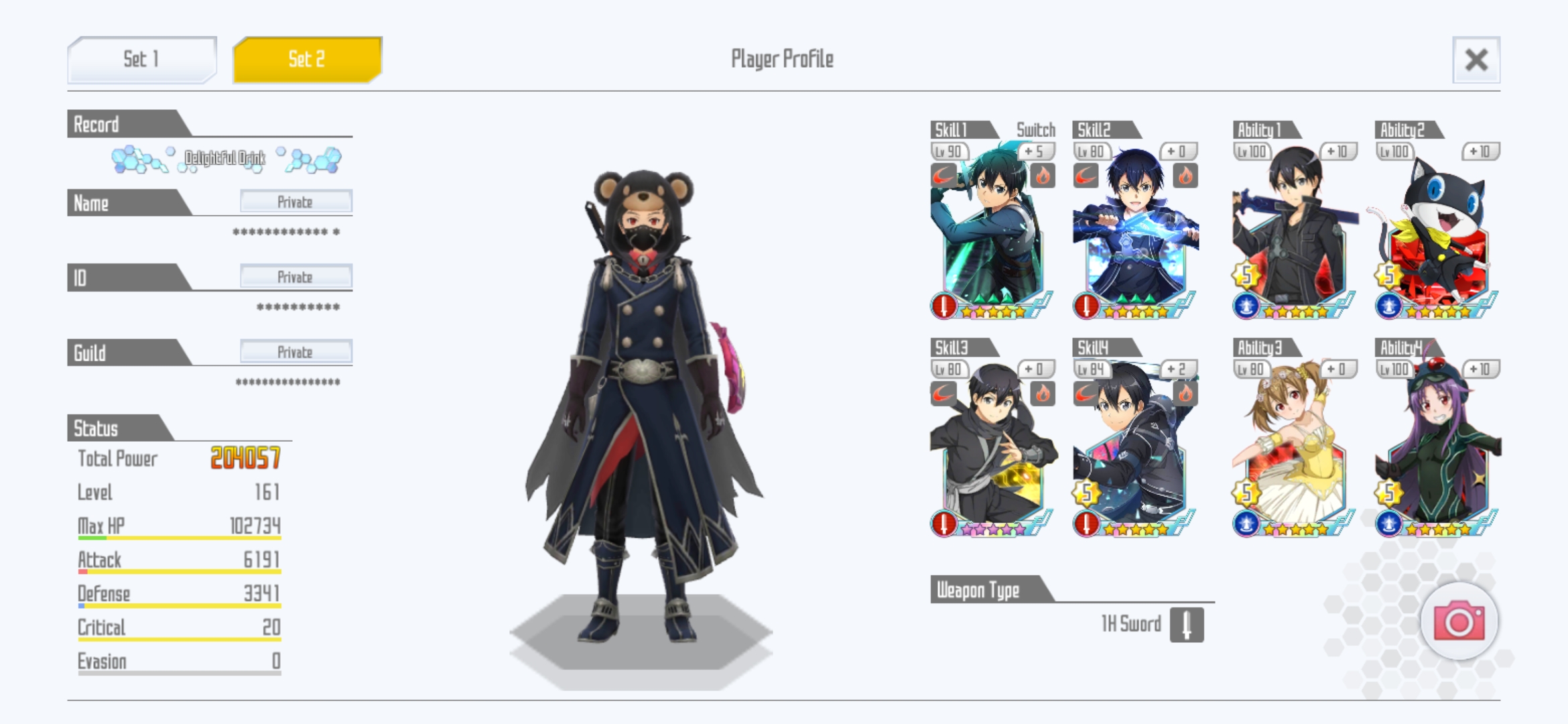Click the Delightful Drink record title
The height and width of the screenshot is (724, 1568).
pos(225,159)
